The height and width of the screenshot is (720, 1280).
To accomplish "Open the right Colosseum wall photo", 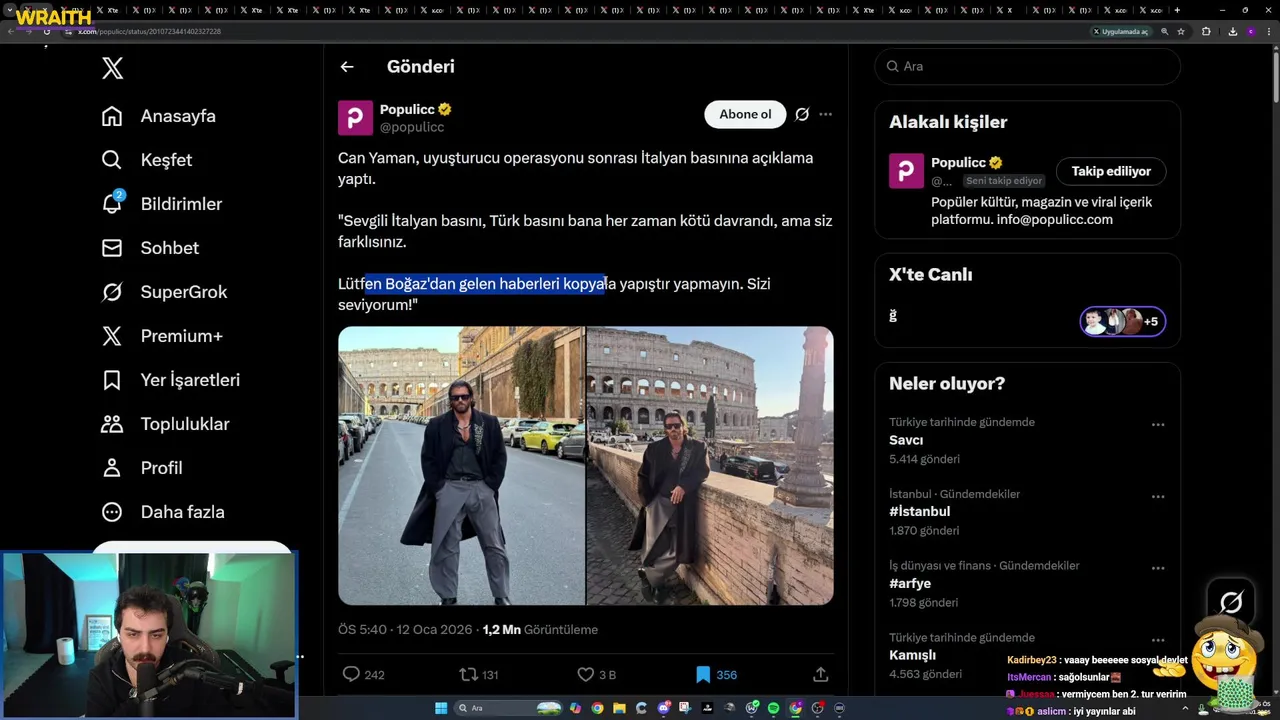I will click(x=710, y=466).
